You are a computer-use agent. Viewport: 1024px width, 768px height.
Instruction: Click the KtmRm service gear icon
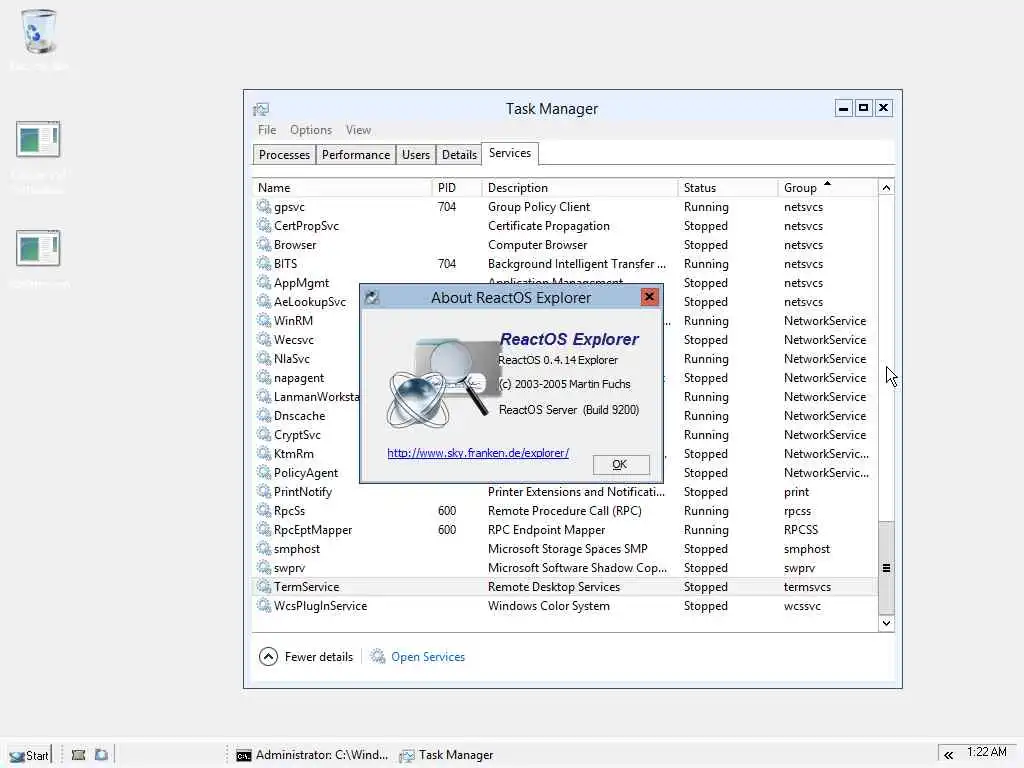tap(264, 453)
